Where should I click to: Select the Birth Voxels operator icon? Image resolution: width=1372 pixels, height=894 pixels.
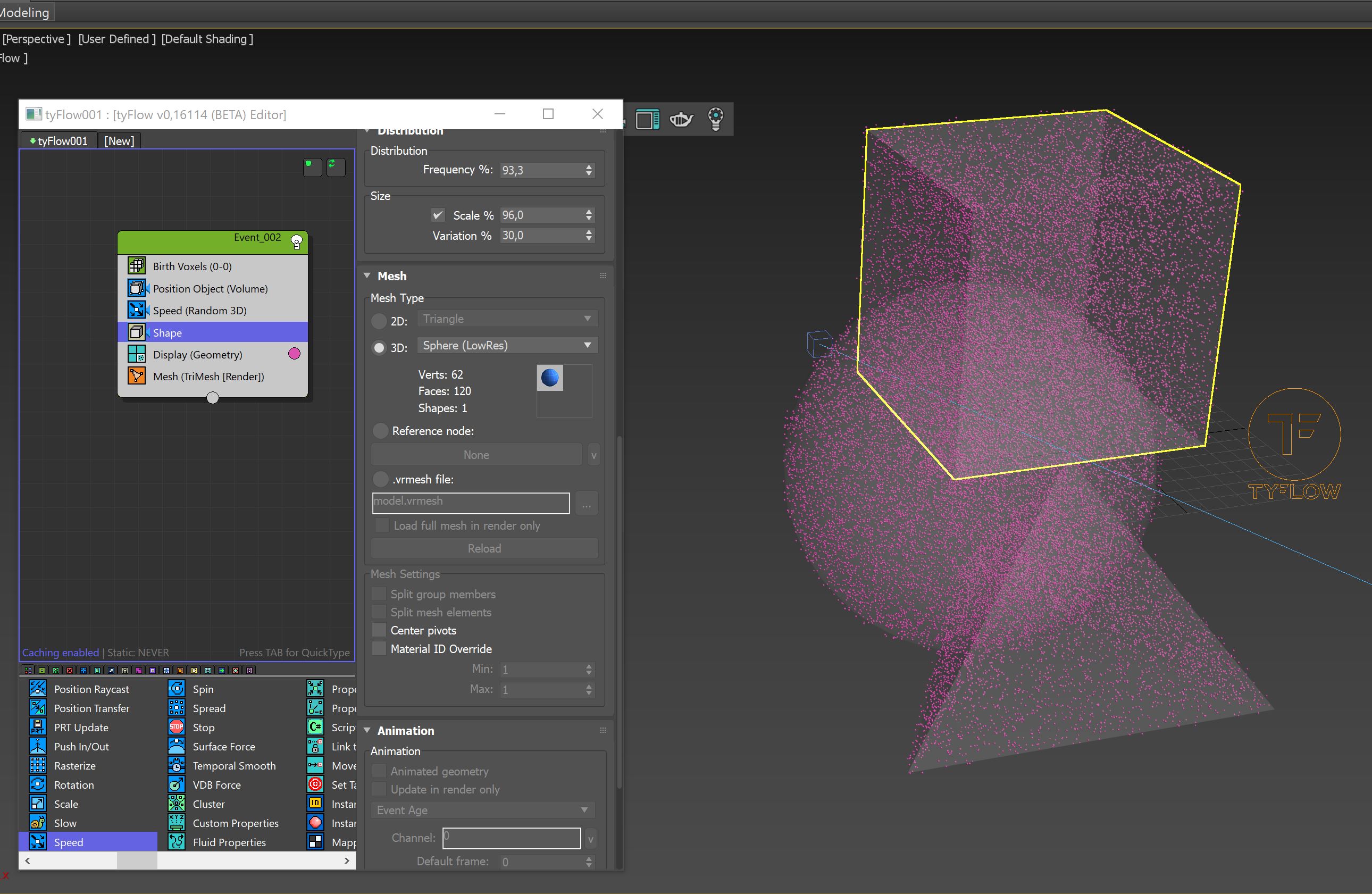[x=137, y=266]
